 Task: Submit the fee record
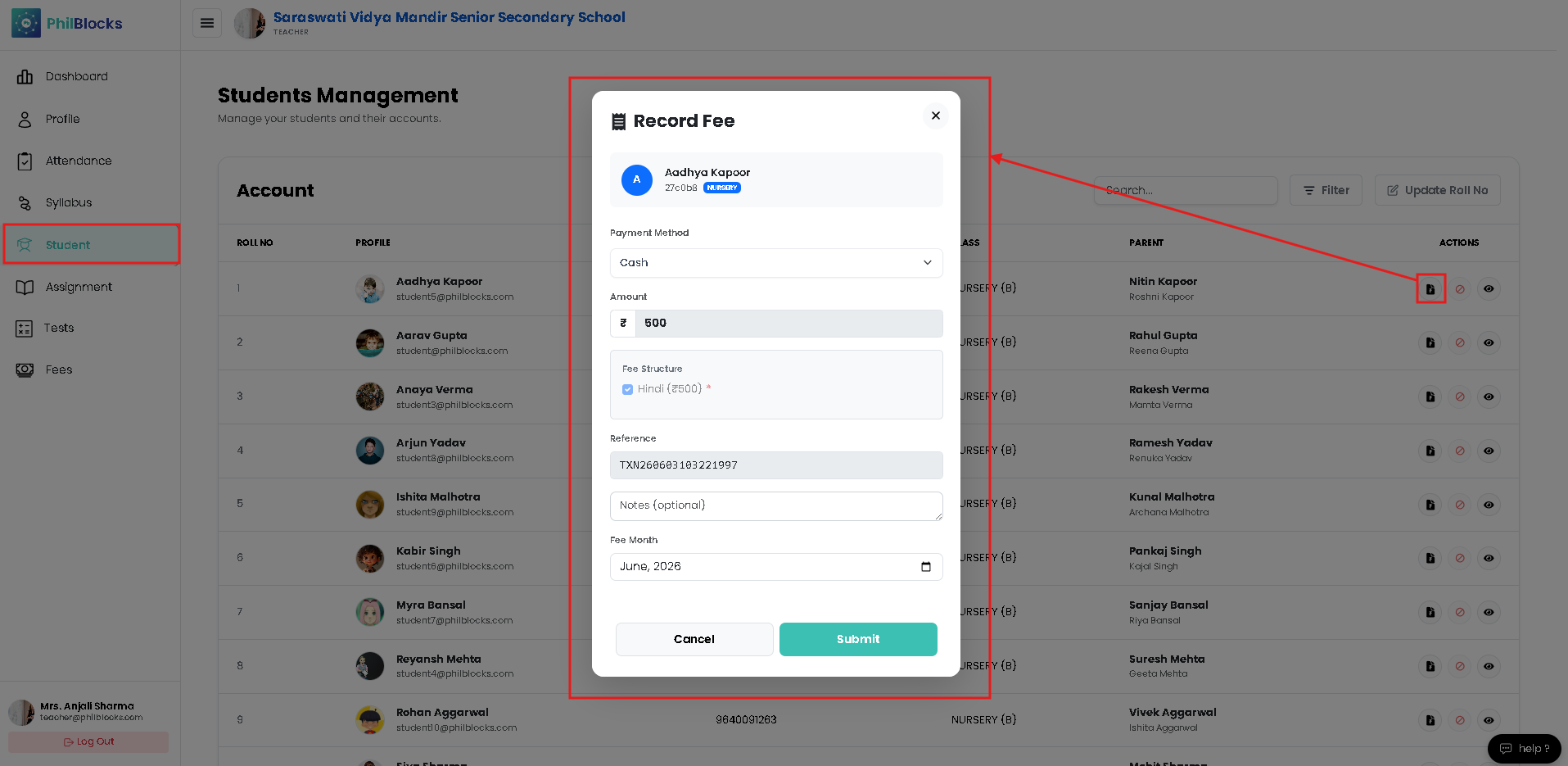pyautogui.click(x=858, y=639)
